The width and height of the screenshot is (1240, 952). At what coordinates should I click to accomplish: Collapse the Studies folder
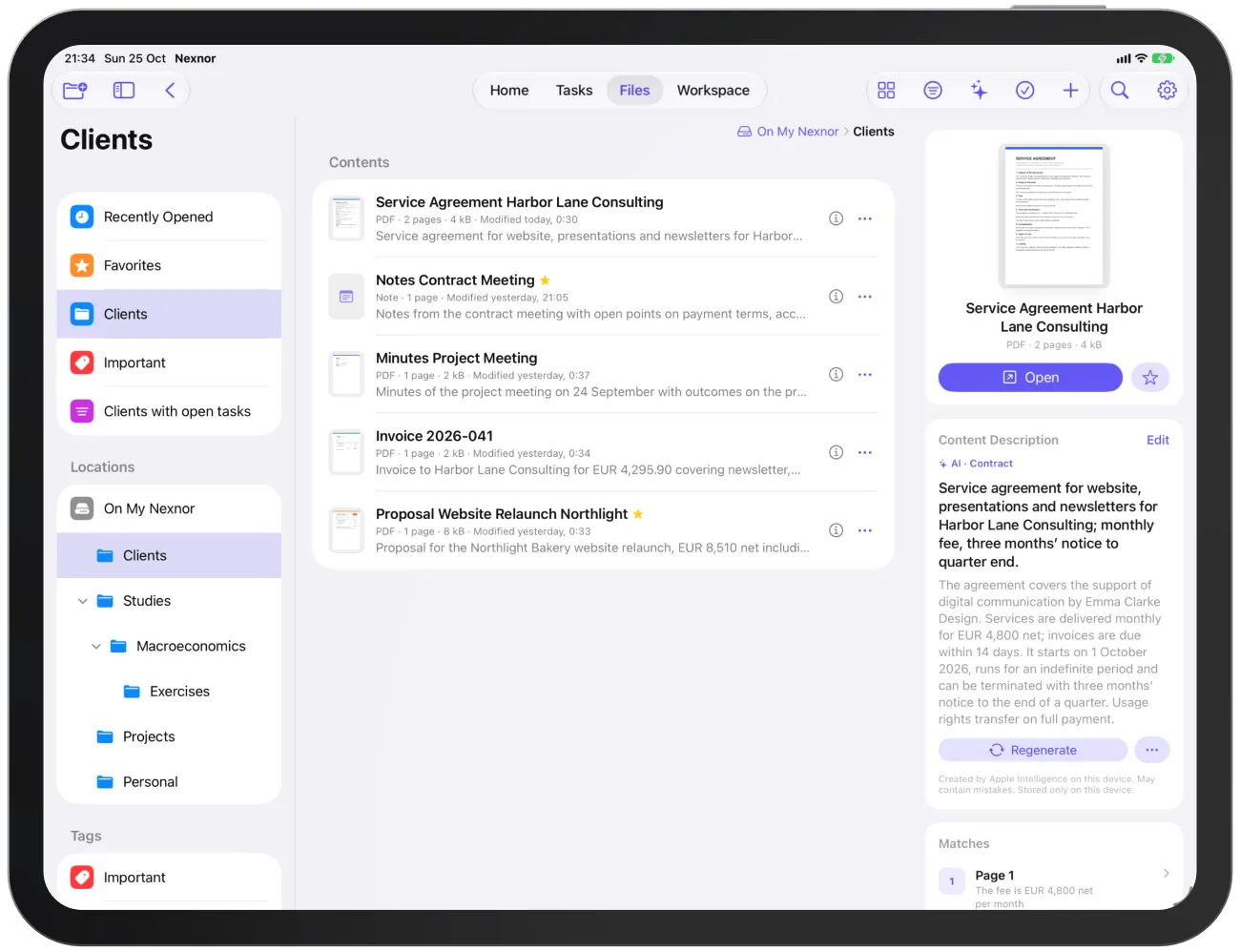coord(83,601)
